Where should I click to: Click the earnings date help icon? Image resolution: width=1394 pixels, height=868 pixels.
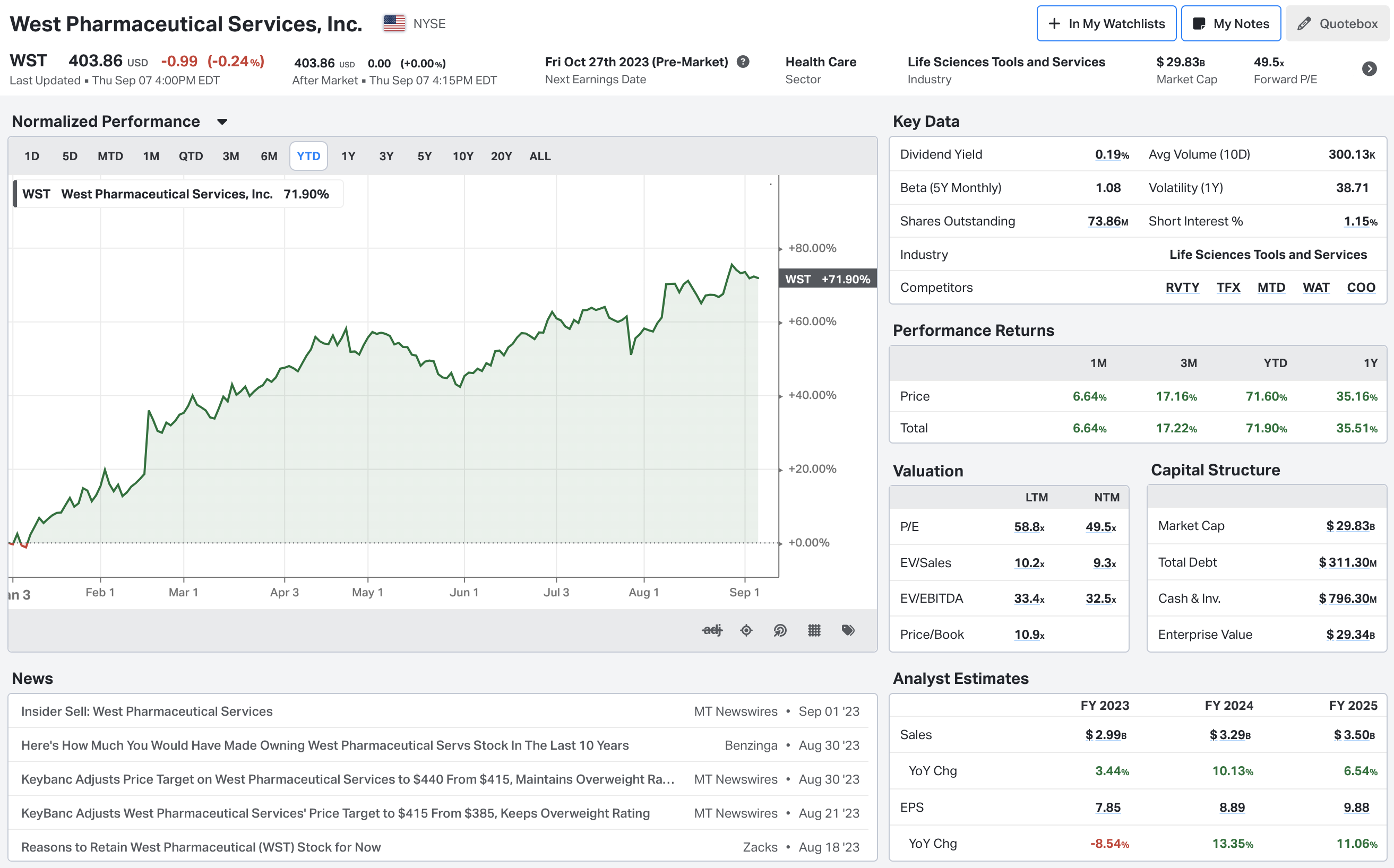[x=743, y=62]
